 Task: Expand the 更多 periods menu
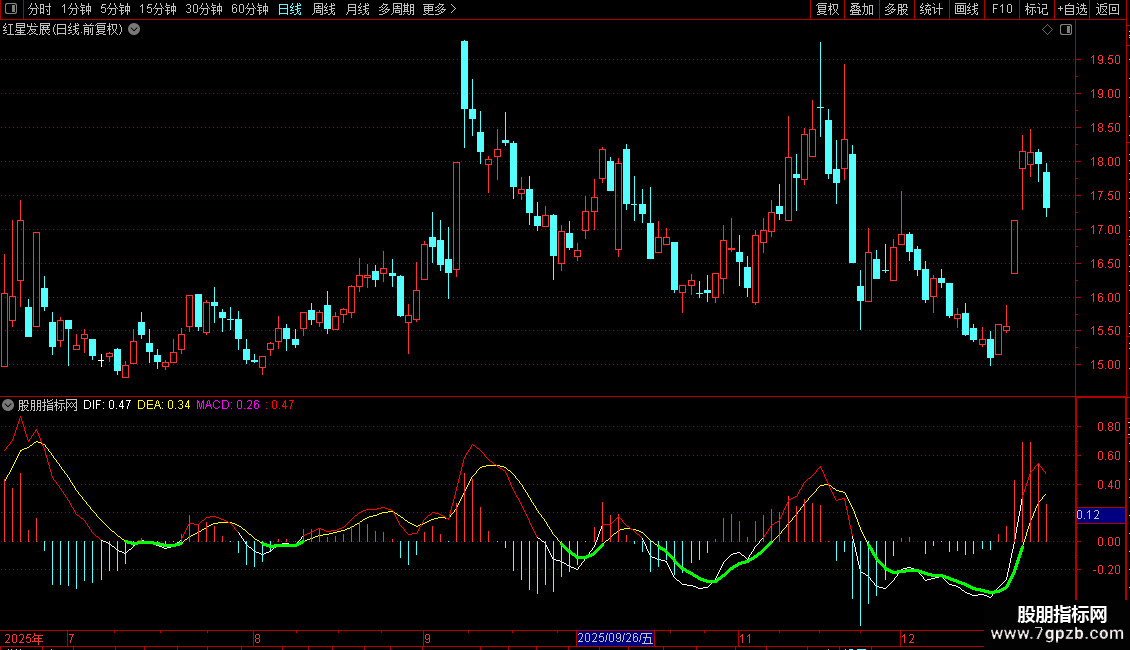(x=439, y=9)
